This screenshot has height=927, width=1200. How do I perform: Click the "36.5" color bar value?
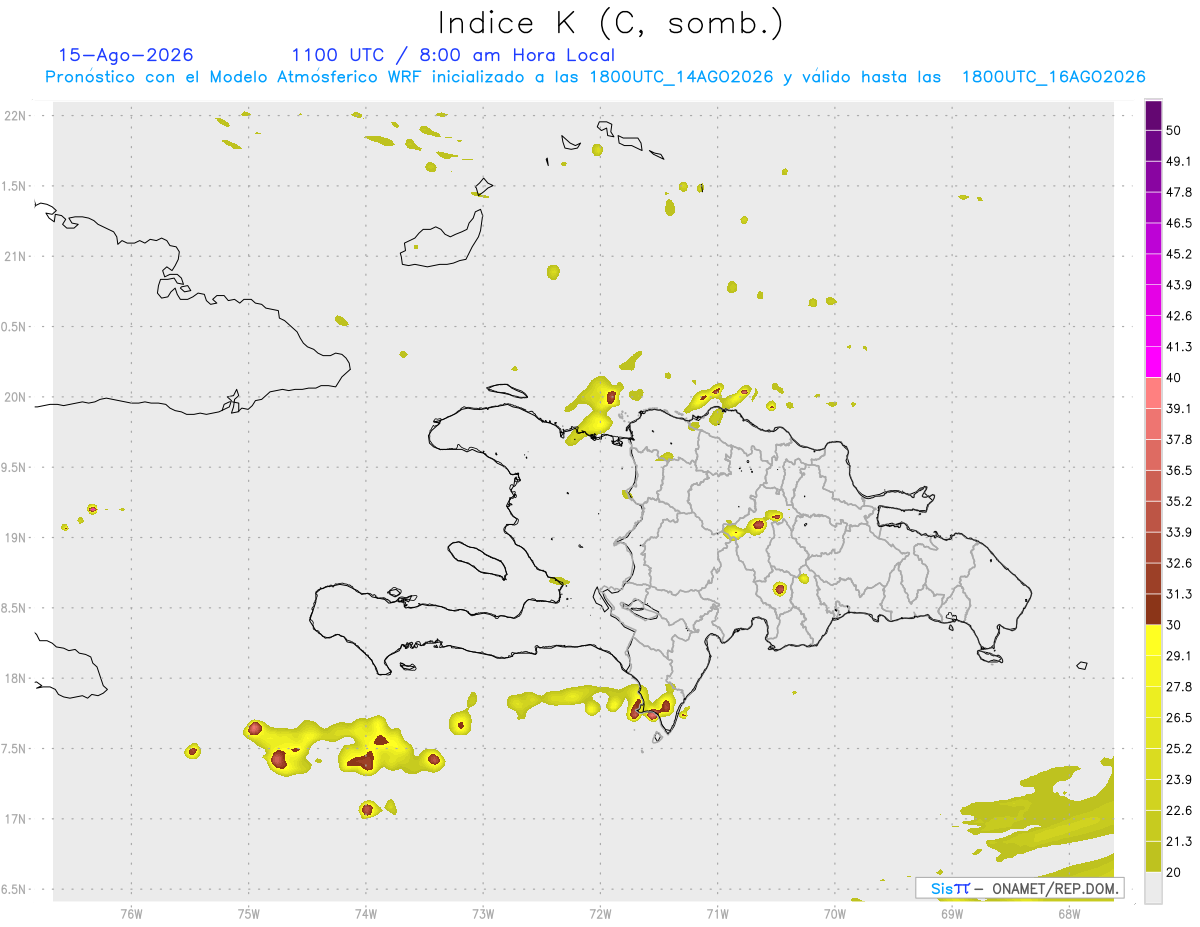[1179, 470]
